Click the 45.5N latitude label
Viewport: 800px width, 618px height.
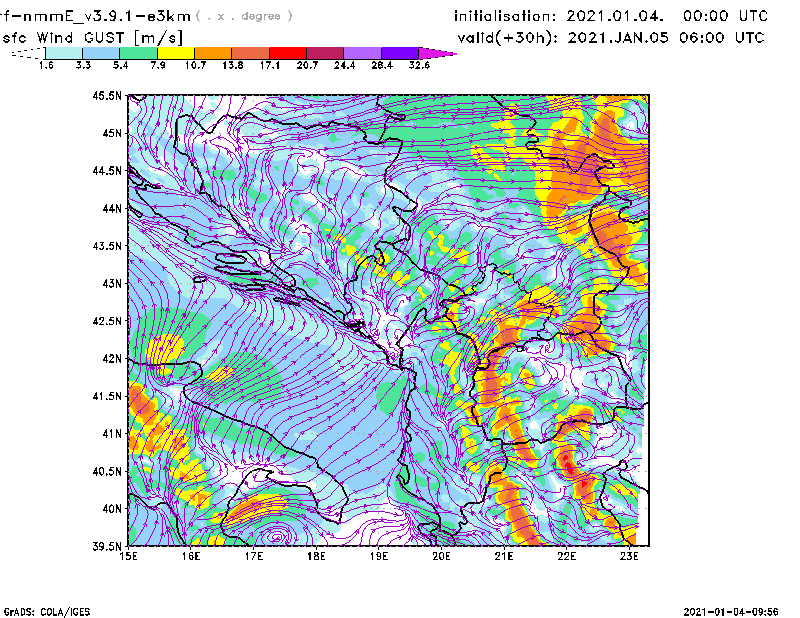107,95
